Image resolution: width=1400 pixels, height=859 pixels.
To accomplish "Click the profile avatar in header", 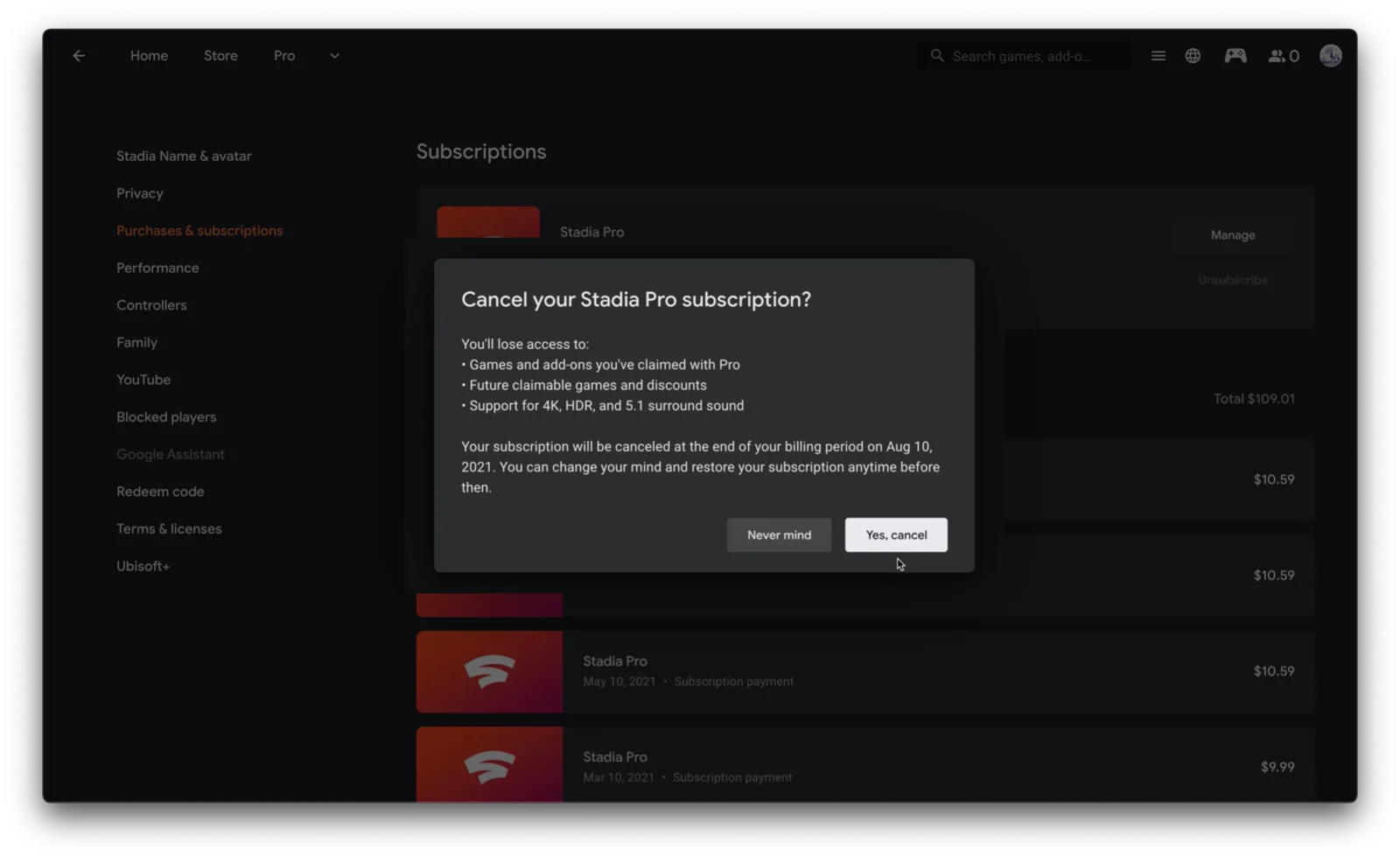I will 1330,56.
